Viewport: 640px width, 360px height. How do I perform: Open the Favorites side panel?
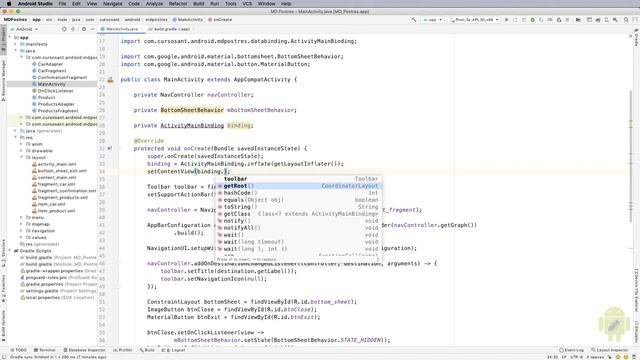[x=3, y=288]
